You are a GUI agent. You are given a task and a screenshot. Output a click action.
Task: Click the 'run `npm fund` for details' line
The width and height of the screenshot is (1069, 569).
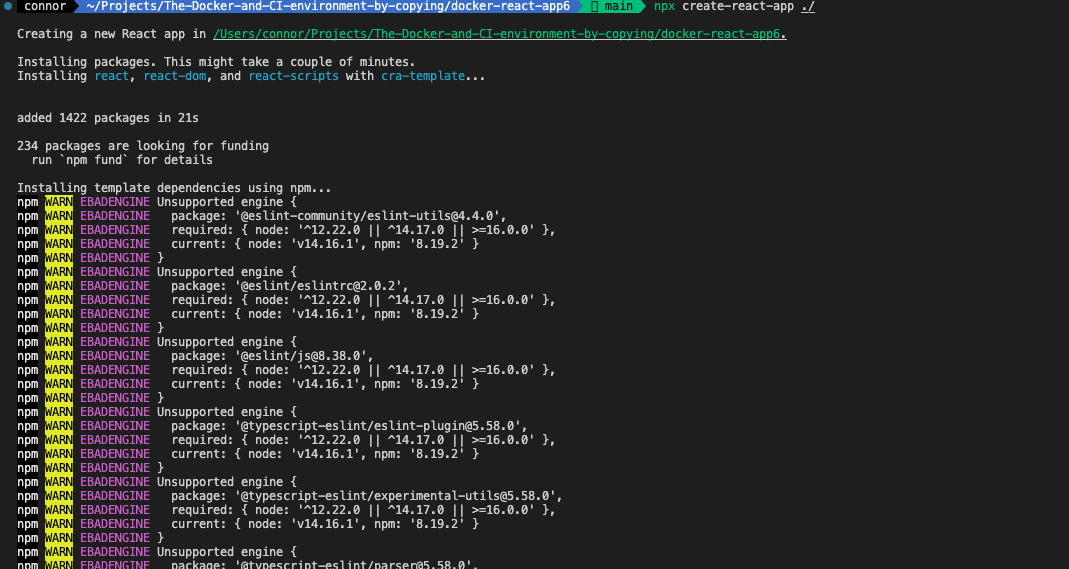tap(122, 159)
